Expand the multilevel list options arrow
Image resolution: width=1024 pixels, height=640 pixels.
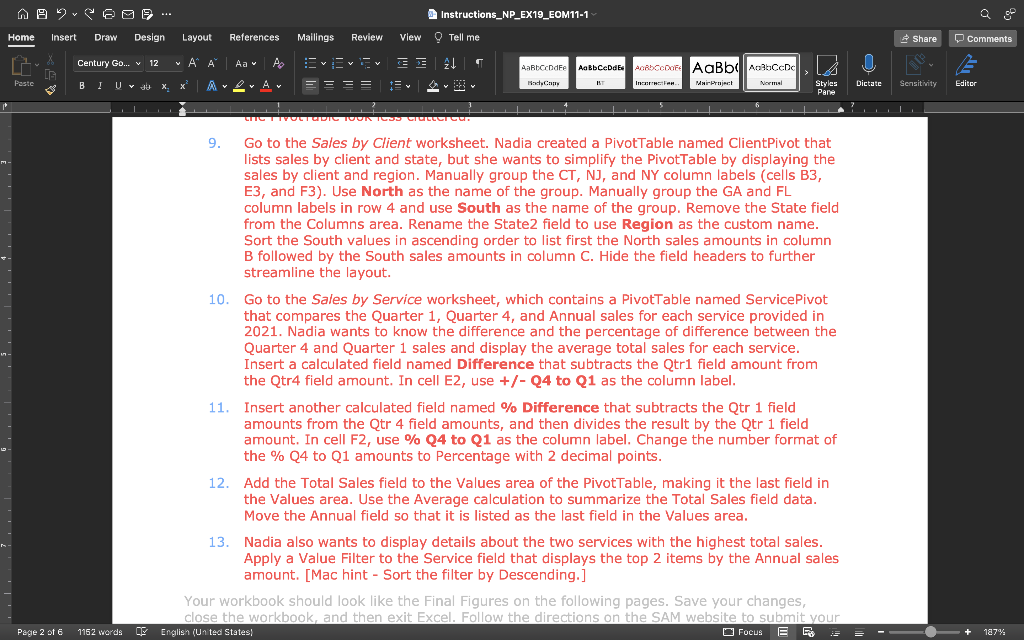point(377,63)
